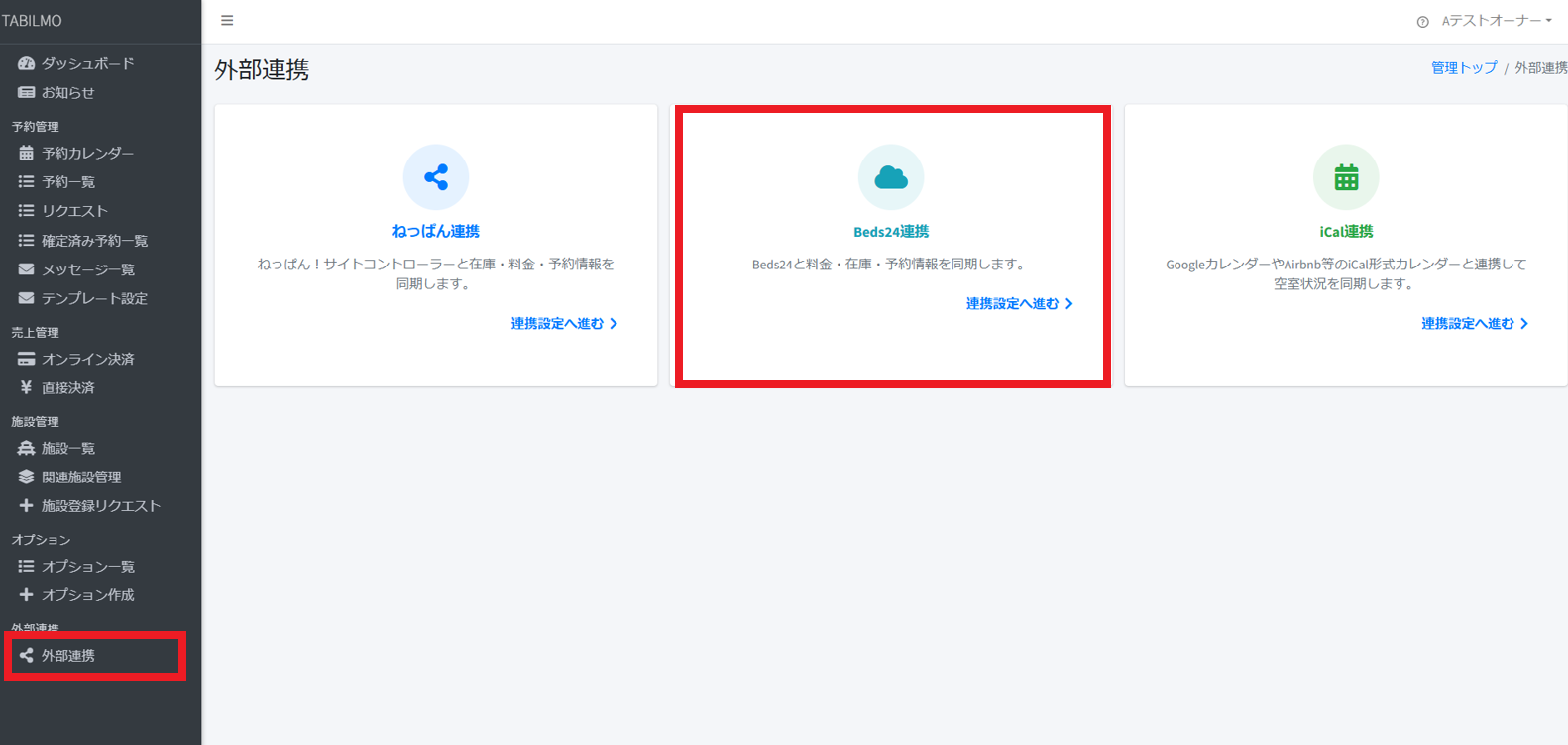This screenshot has width=1568, height=745.
Task: Open 施設登録リクエスト in the sidebar
Action: pyautogui.click(x=100, y=506)
